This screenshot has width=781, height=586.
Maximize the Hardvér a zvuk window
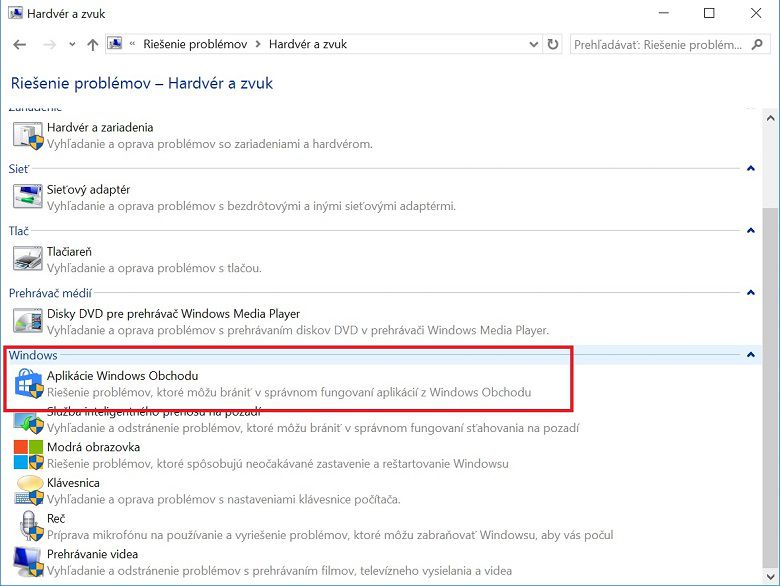[x=709, y=13]
